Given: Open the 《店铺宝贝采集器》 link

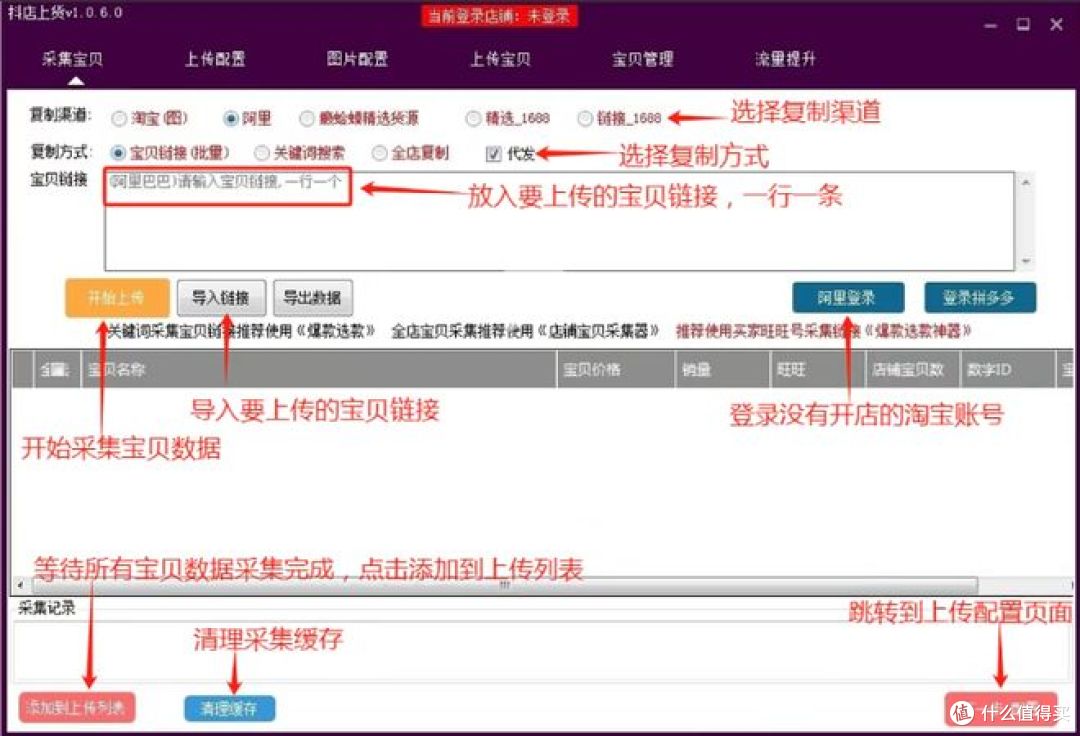Looking at the screenshot, I should pyautogui.click(x=598, y=331).
